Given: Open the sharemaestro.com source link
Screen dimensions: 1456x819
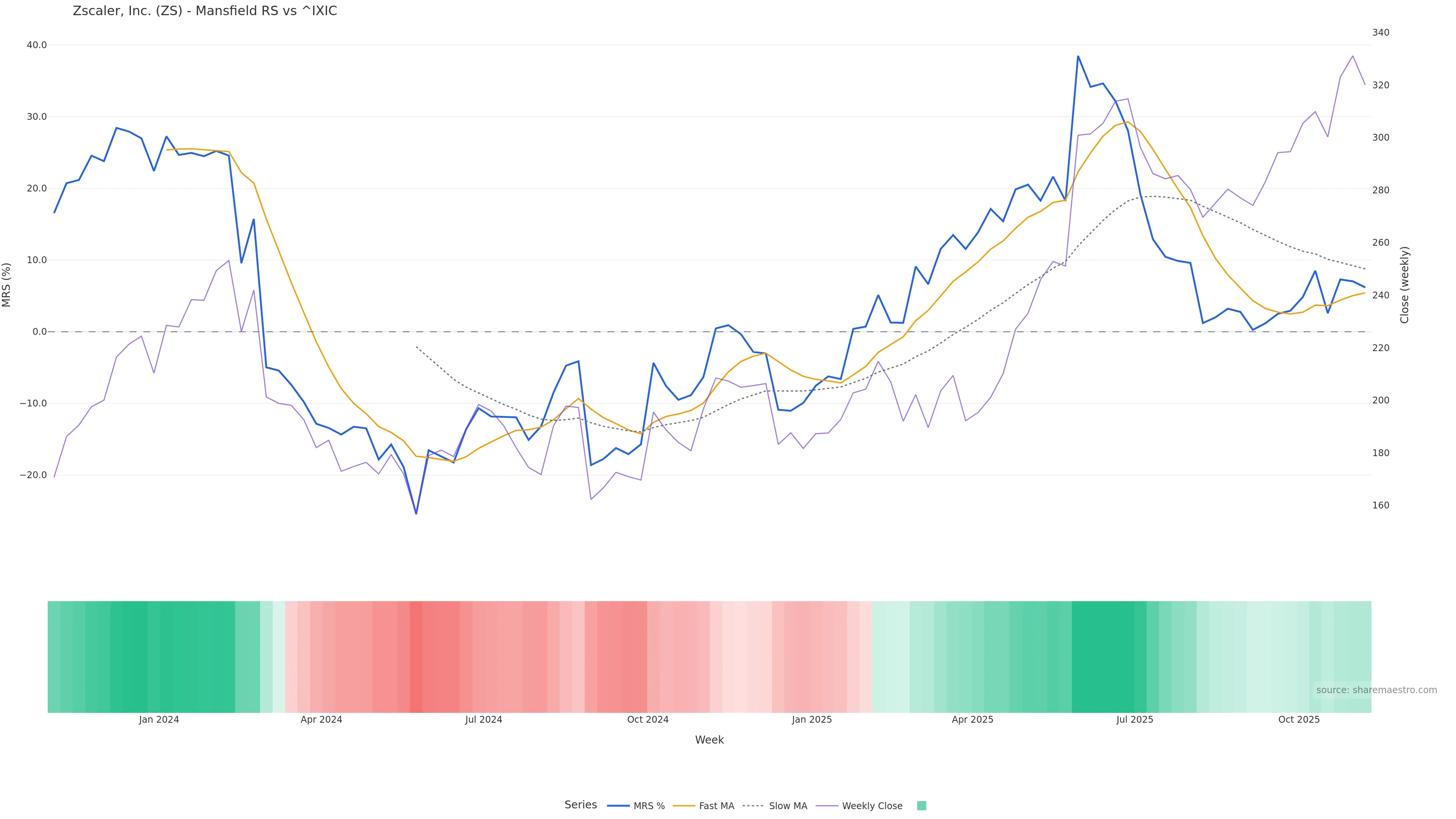Looking at the screenshot, I should pos(1376,690).
